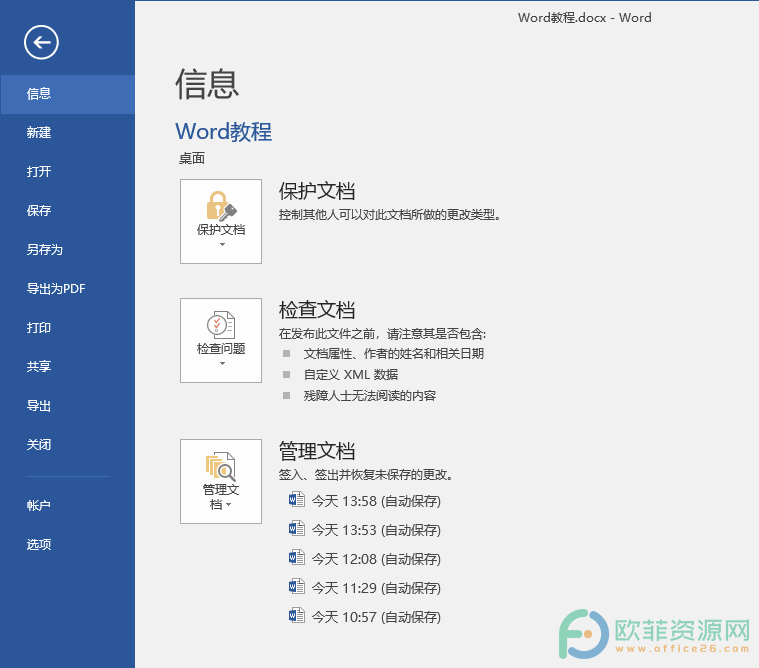Open autosave version 今天 12:08
The width and height of the screenshot is (759, 668).
376,559
